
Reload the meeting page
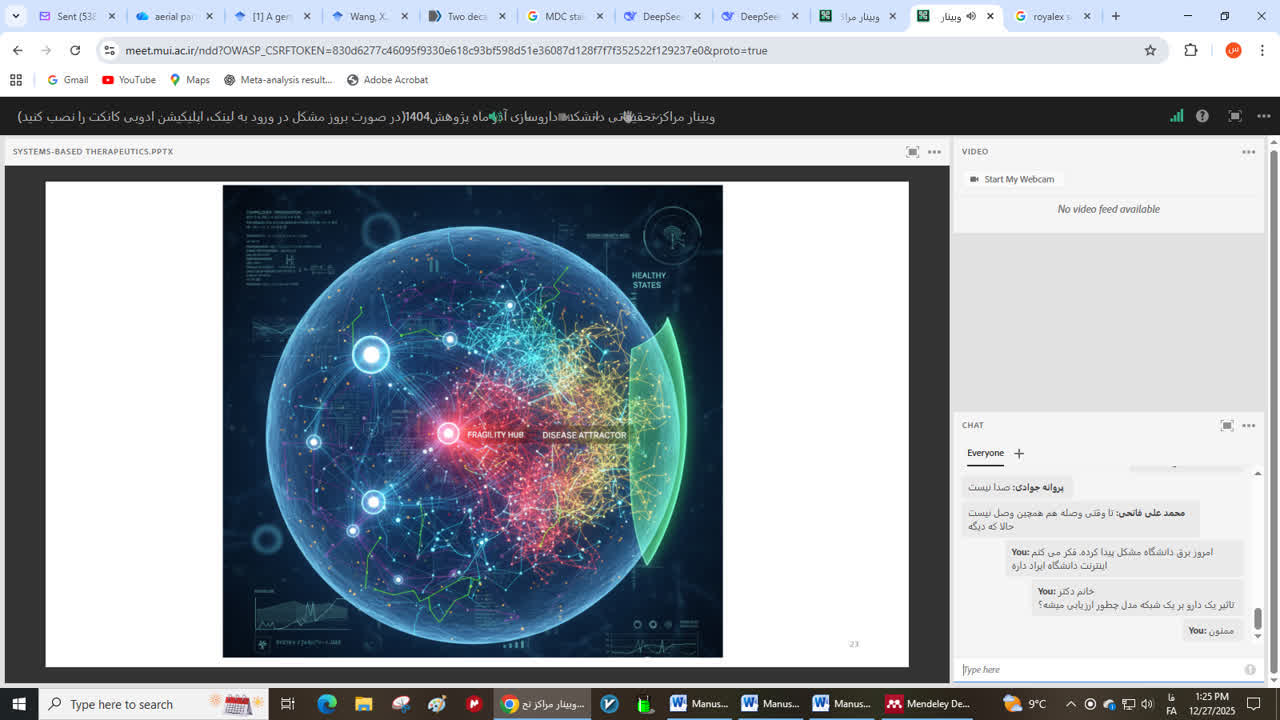pos(75,50)
